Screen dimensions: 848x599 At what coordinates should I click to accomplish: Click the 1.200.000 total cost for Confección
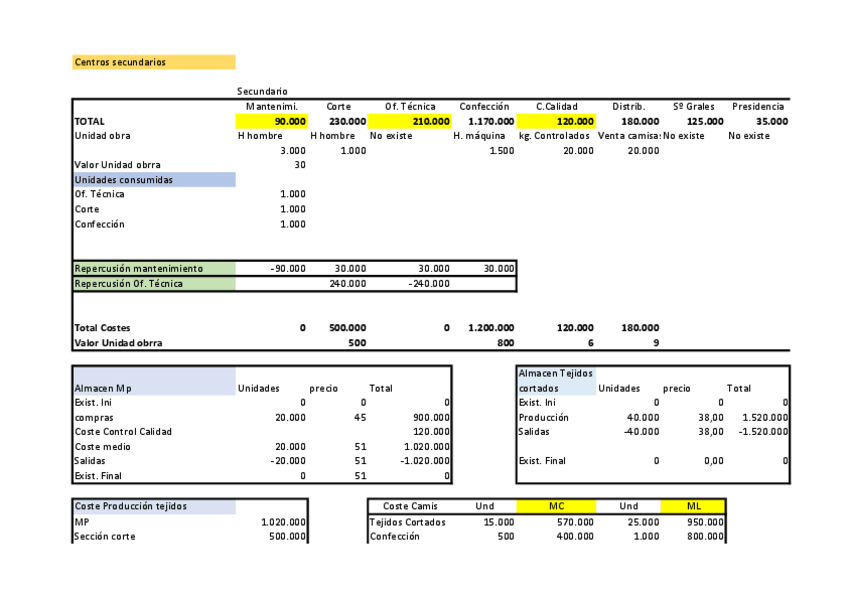coord(490,327)
